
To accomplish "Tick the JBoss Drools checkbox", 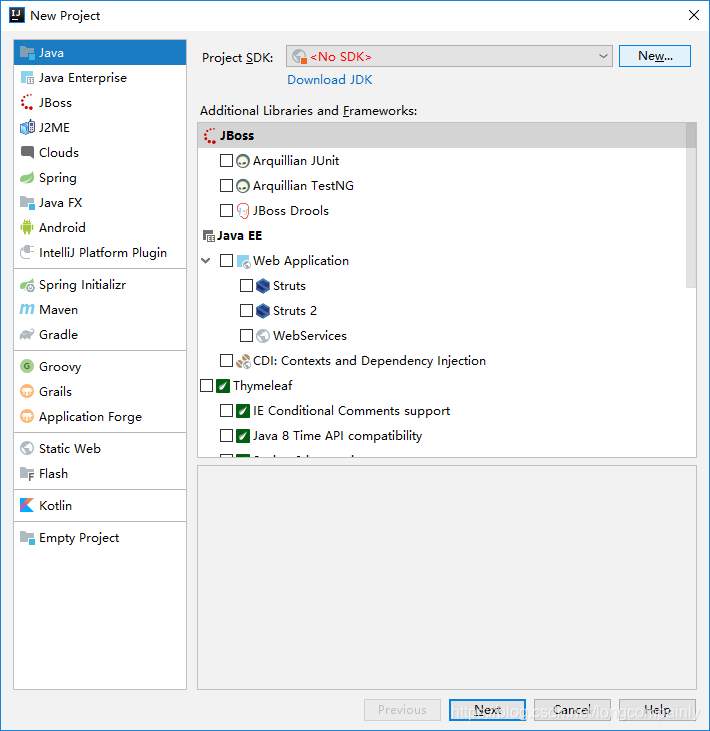I will coord(226,211).
